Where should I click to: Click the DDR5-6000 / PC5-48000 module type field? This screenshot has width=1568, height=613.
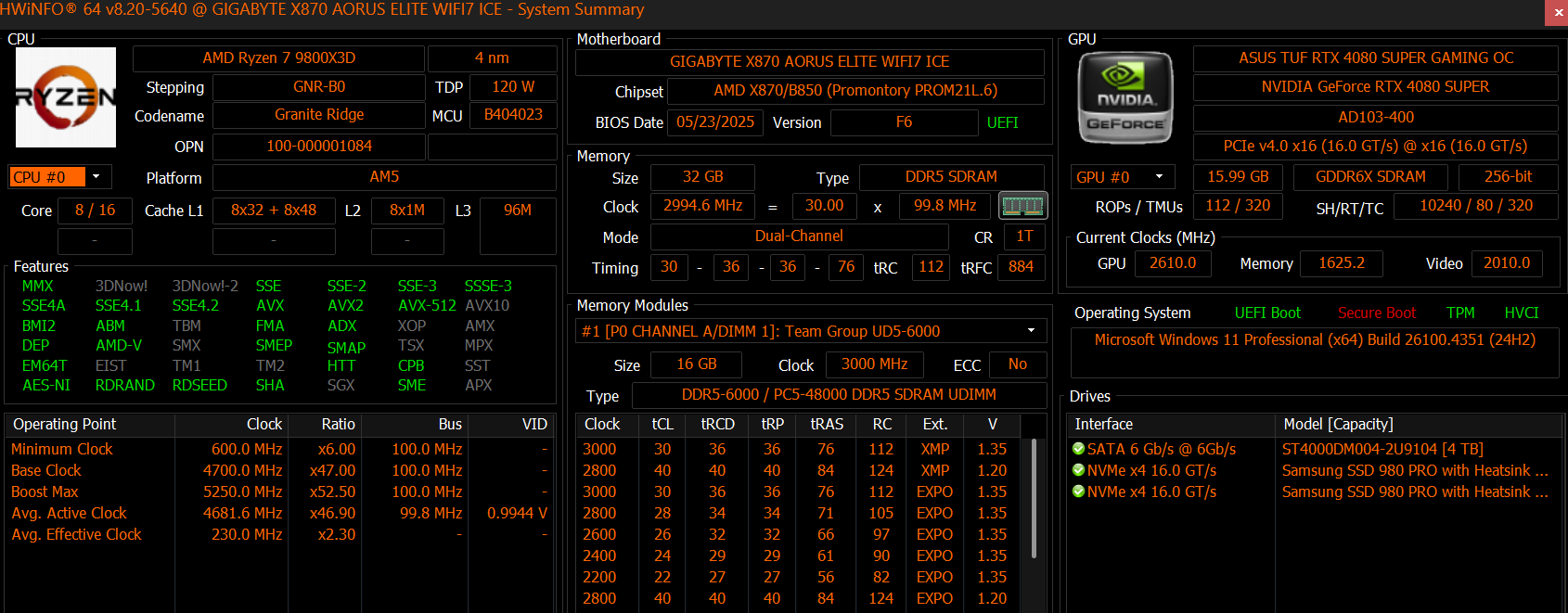coord(839,395)
